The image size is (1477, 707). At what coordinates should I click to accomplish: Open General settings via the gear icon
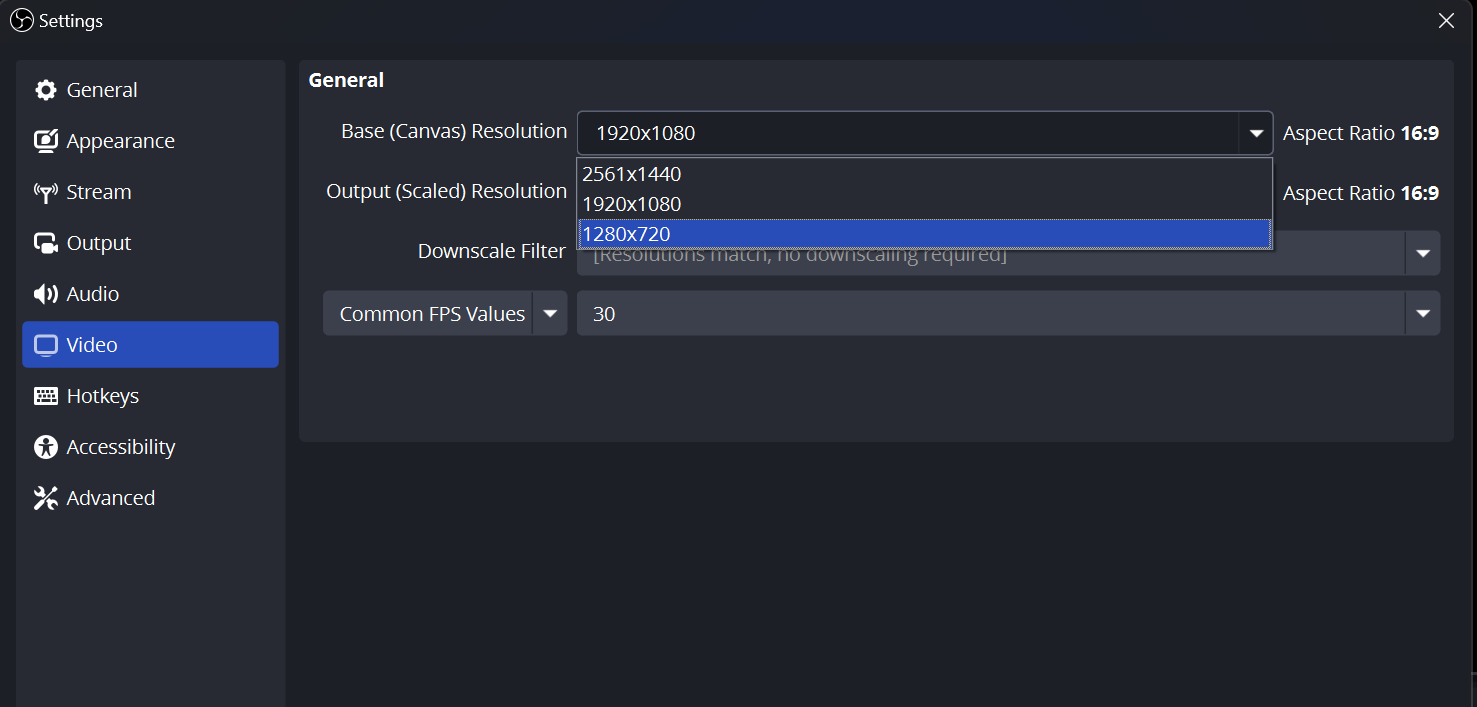tap(46, 89)
